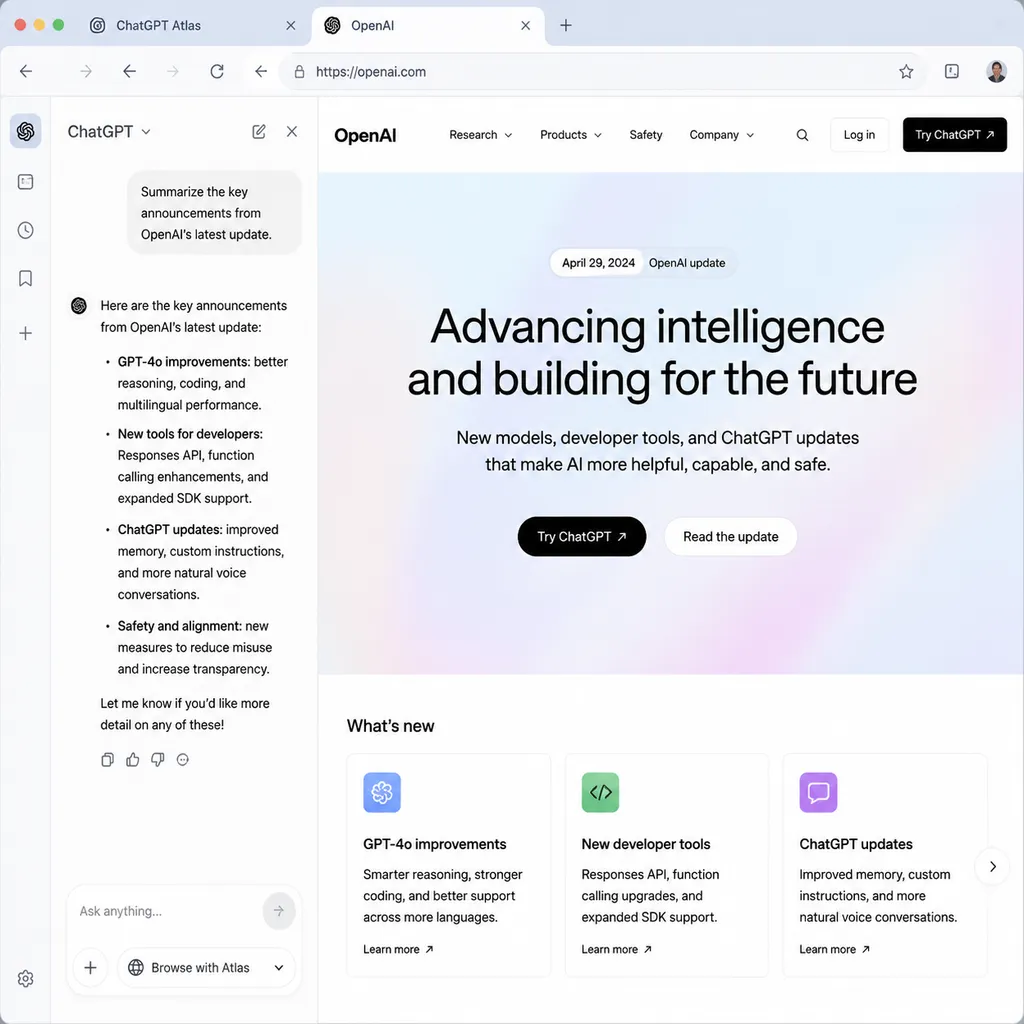1024x1024 pixels.
Task: Expand the ChatGPT model dropdown
Action: 109,131
